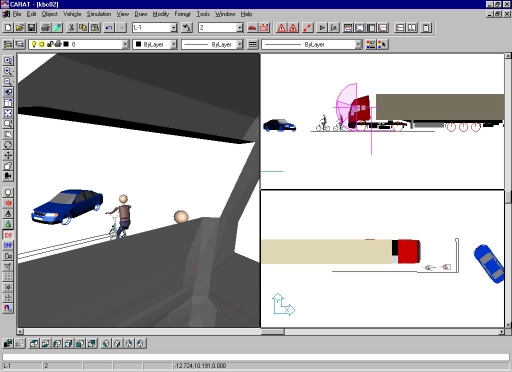Expand the first ByLayer linetype dropdown

click(240, 44)
